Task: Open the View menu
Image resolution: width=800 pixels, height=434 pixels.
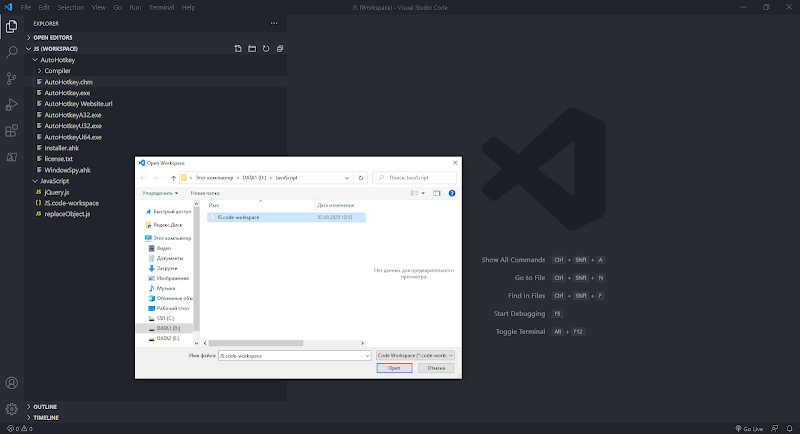Action: [x=98, y=8]
